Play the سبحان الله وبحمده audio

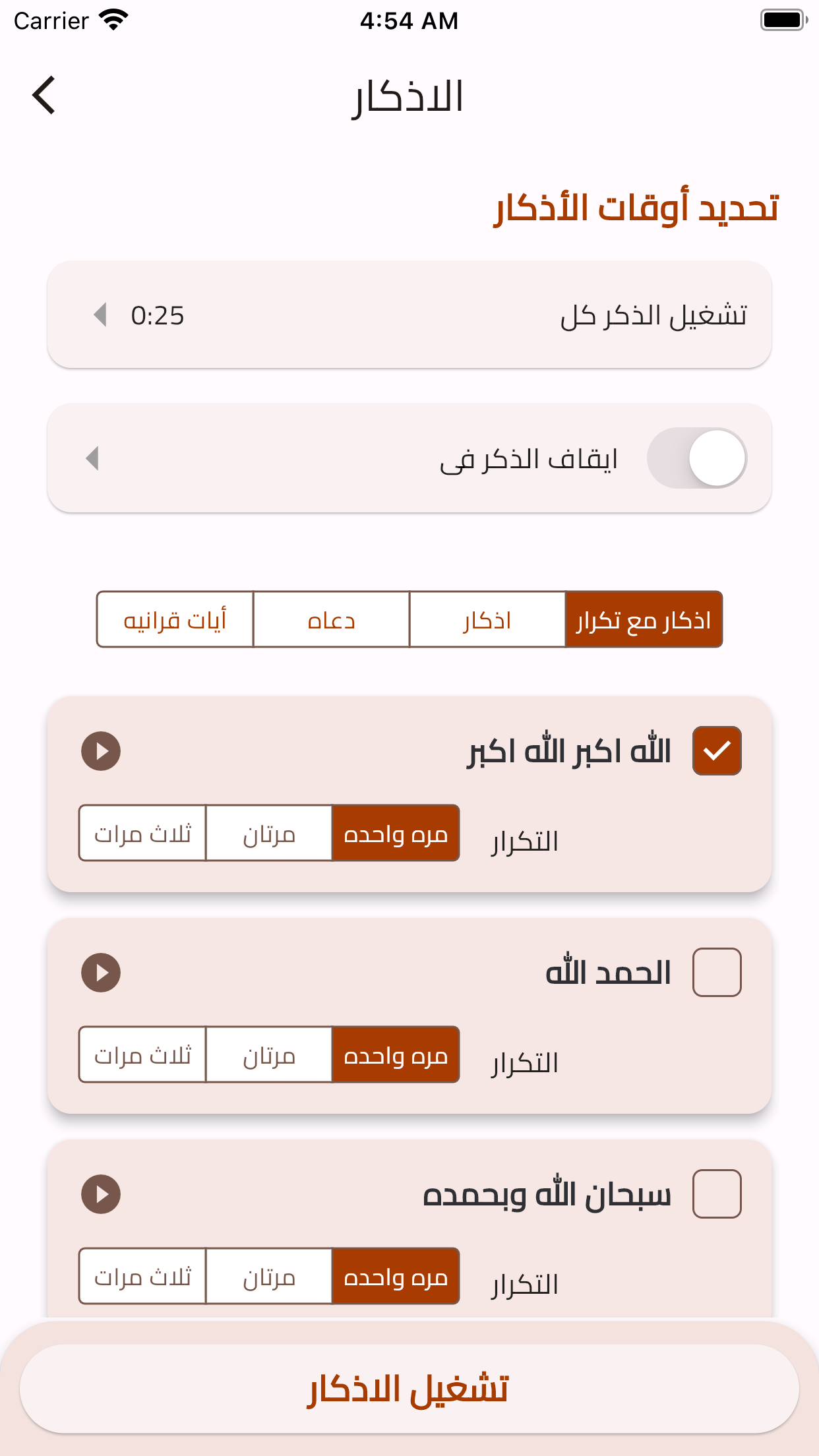click(x=101, y=1194)
